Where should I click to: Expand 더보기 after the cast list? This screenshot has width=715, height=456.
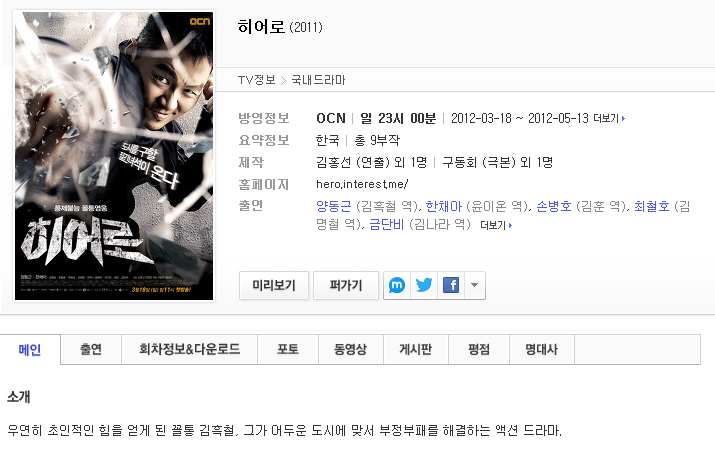pos(496,225)
